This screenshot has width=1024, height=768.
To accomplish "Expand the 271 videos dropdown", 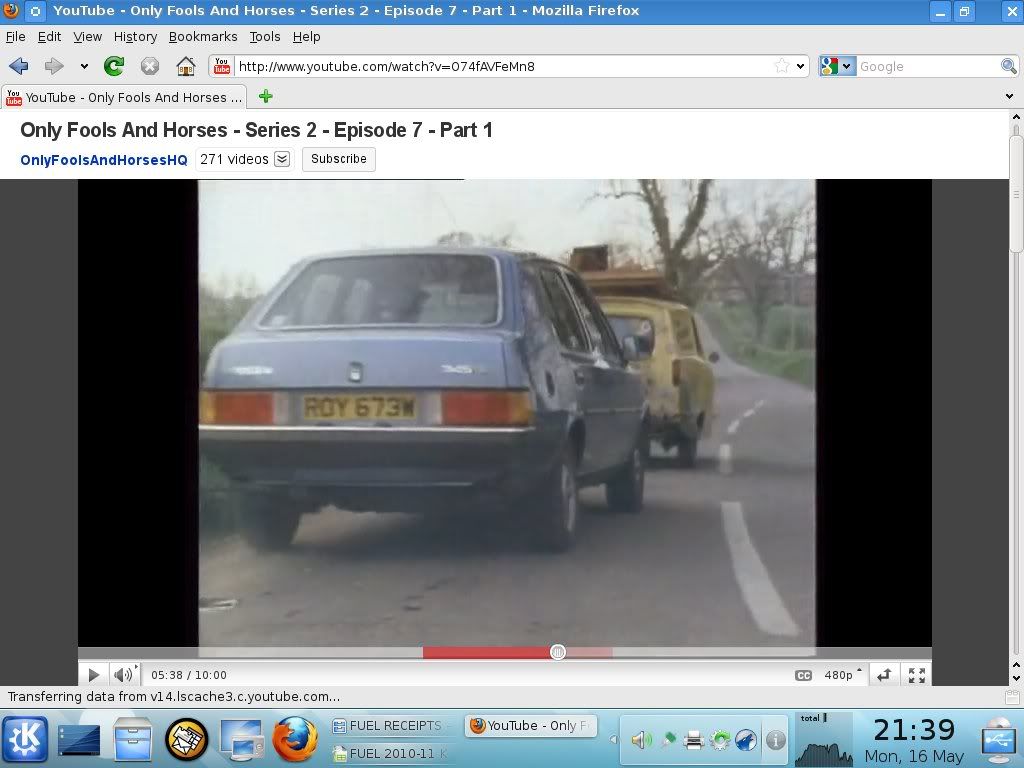I will (281, 159).
